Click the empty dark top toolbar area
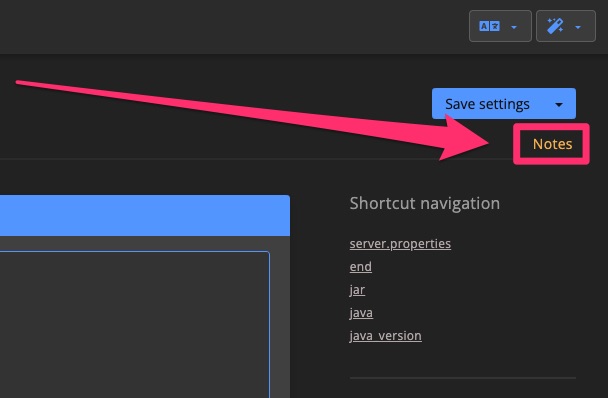The image size is (608, 398). click(x=233, y=27)
